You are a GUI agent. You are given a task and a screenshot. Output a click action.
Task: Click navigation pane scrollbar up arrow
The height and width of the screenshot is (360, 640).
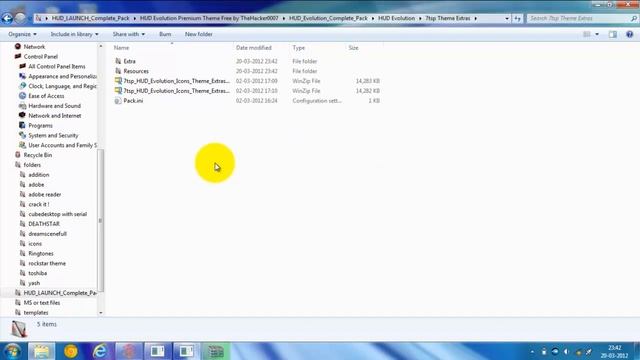[x=100, y=47]
